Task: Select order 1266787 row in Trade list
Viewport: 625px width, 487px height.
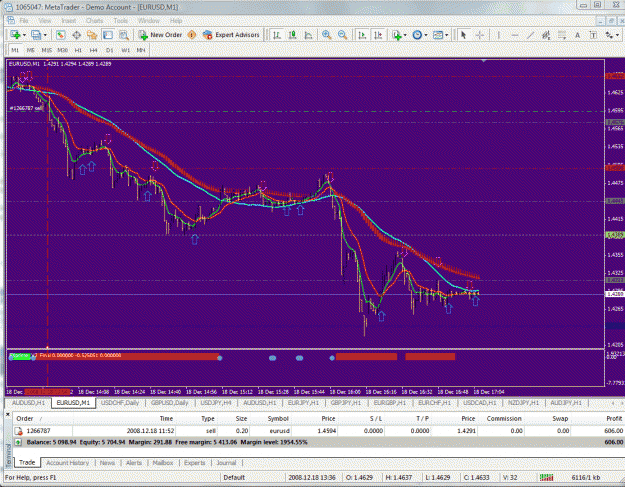Action: tap(318, 431)
